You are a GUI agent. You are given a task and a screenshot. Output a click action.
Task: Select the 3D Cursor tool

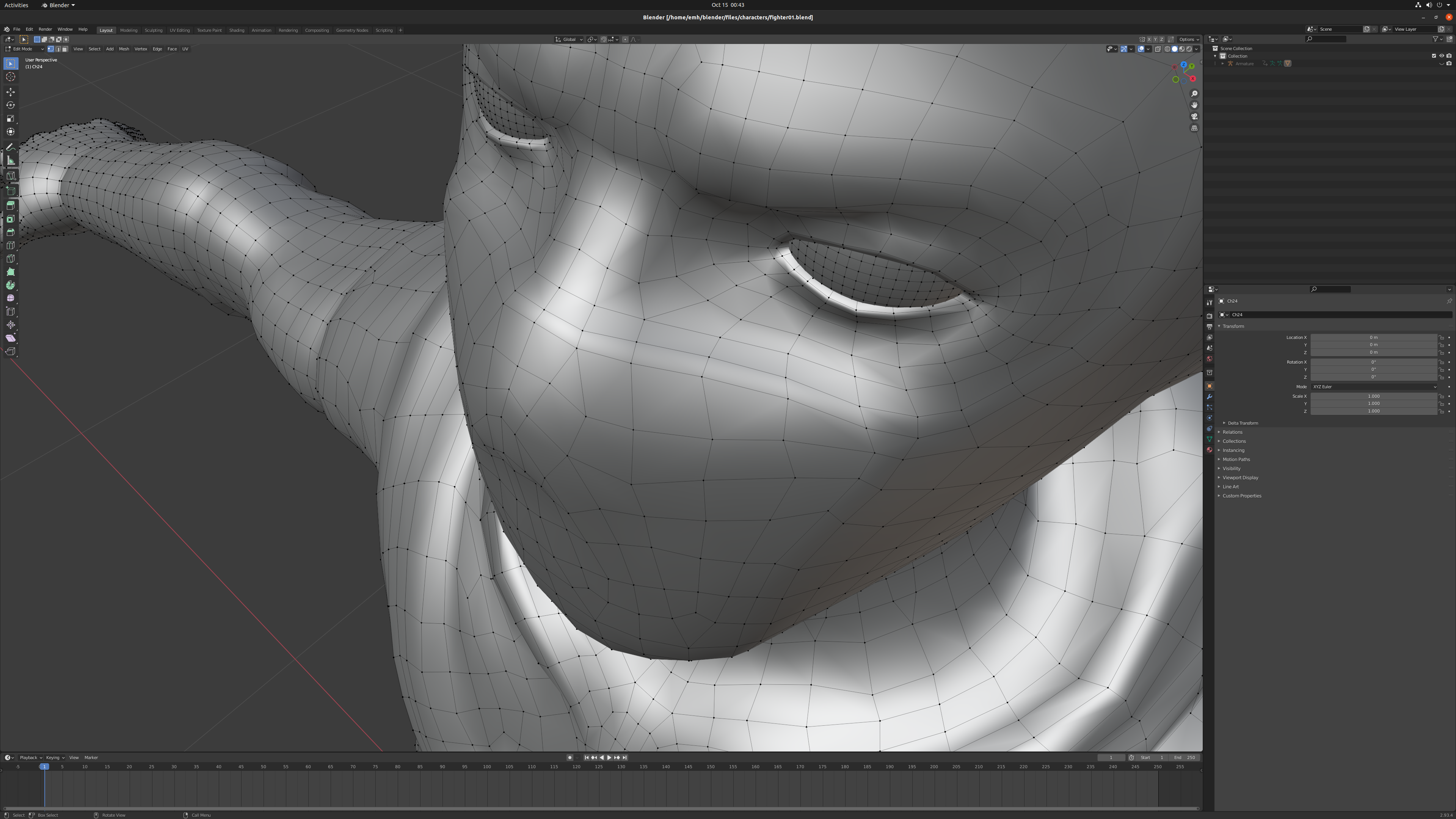(11, 77)
